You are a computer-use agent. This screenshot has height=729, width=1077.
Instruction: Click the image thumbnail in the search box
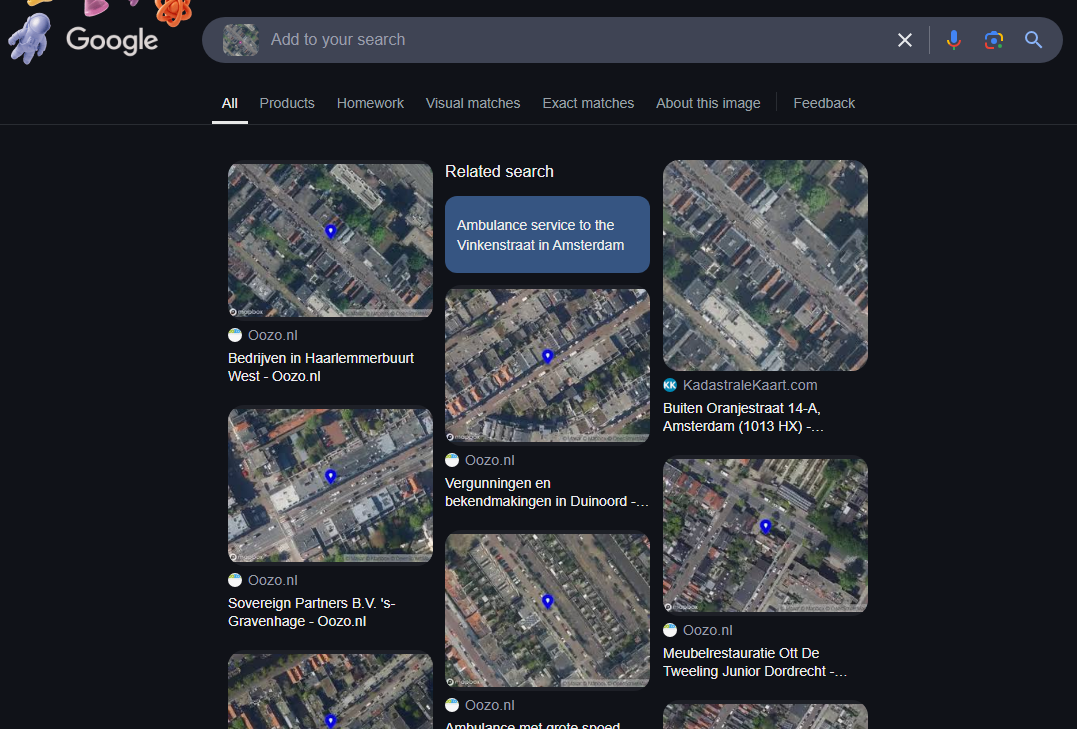click(240, 40)
